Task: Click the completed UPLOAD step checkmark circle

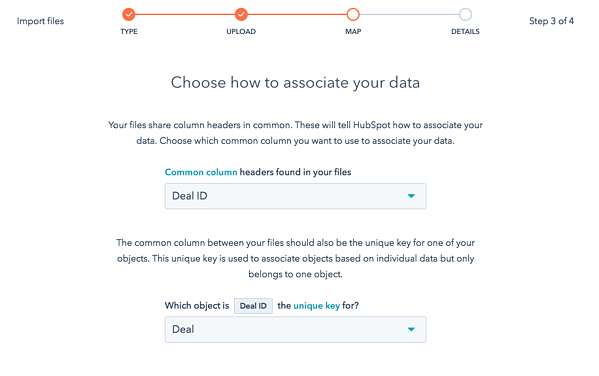Action: tap(241, 15)
